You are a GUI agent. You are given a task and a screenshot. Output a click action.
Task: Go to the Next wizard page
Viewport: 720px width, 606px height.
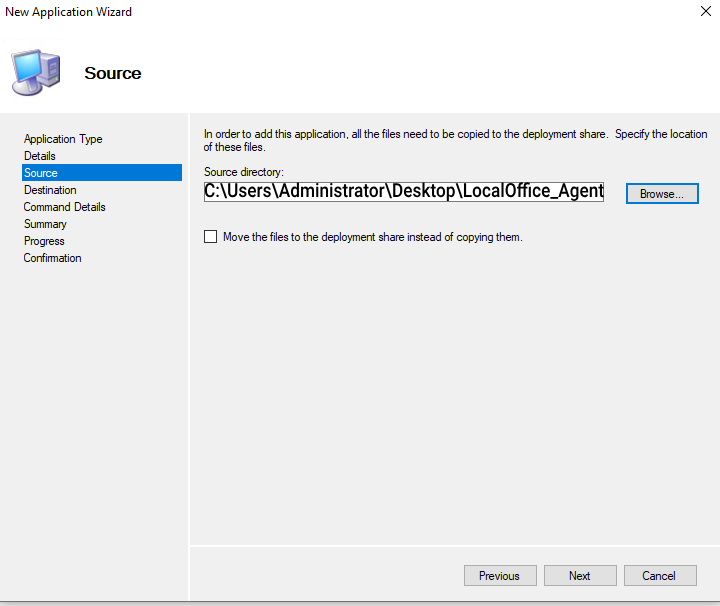pyautogui.click(x=580, y=576)
